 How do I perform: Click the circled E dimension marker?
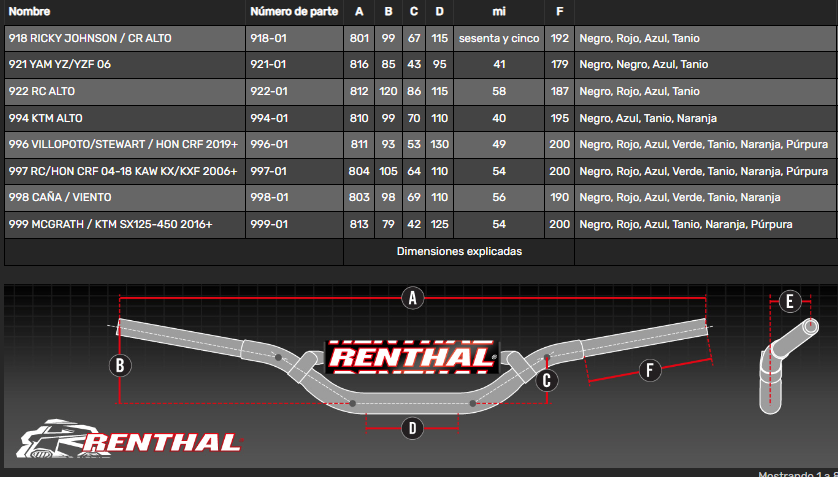[x=790, y=301]
